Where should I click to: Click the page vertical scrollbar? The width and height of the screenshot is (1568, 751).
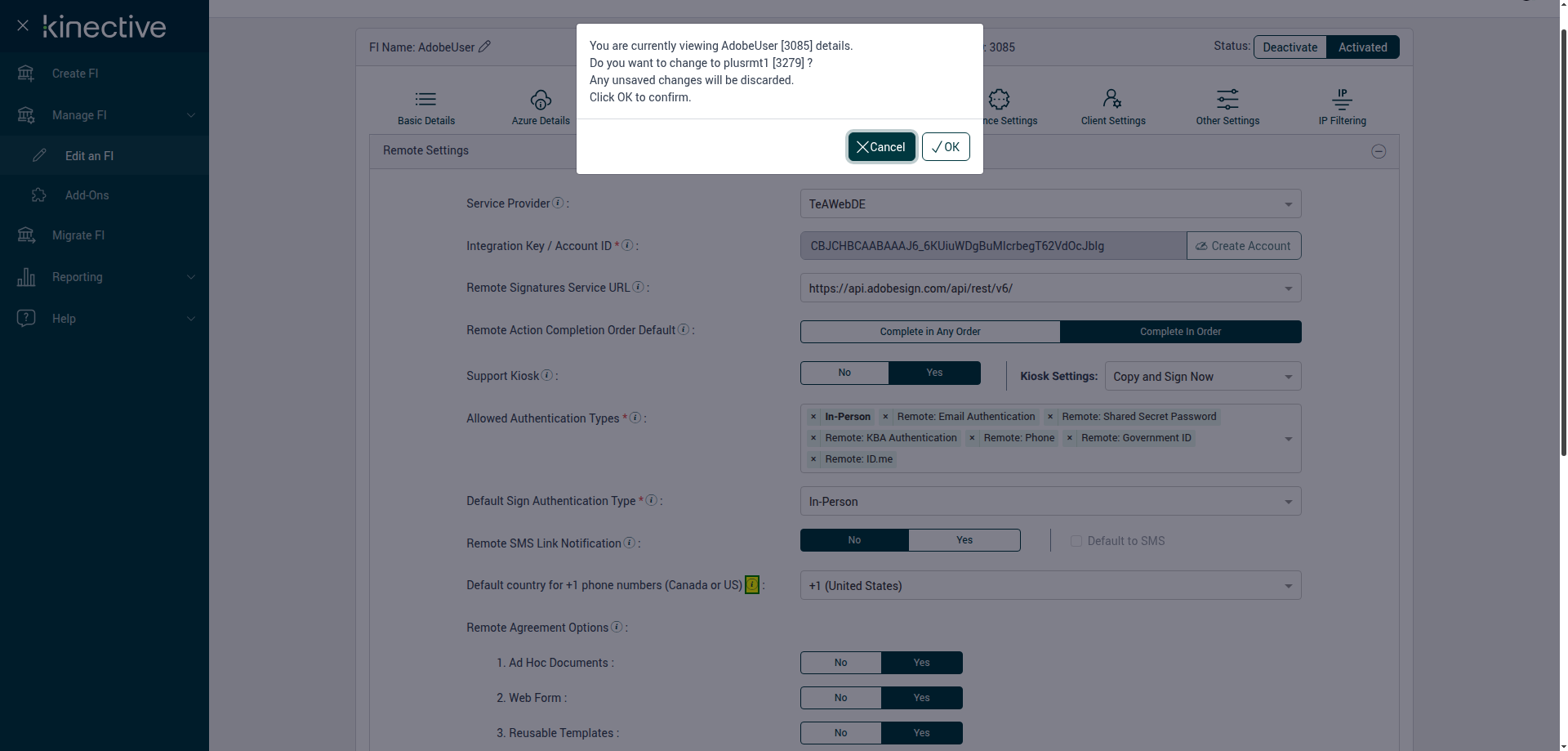point(1564,243)
